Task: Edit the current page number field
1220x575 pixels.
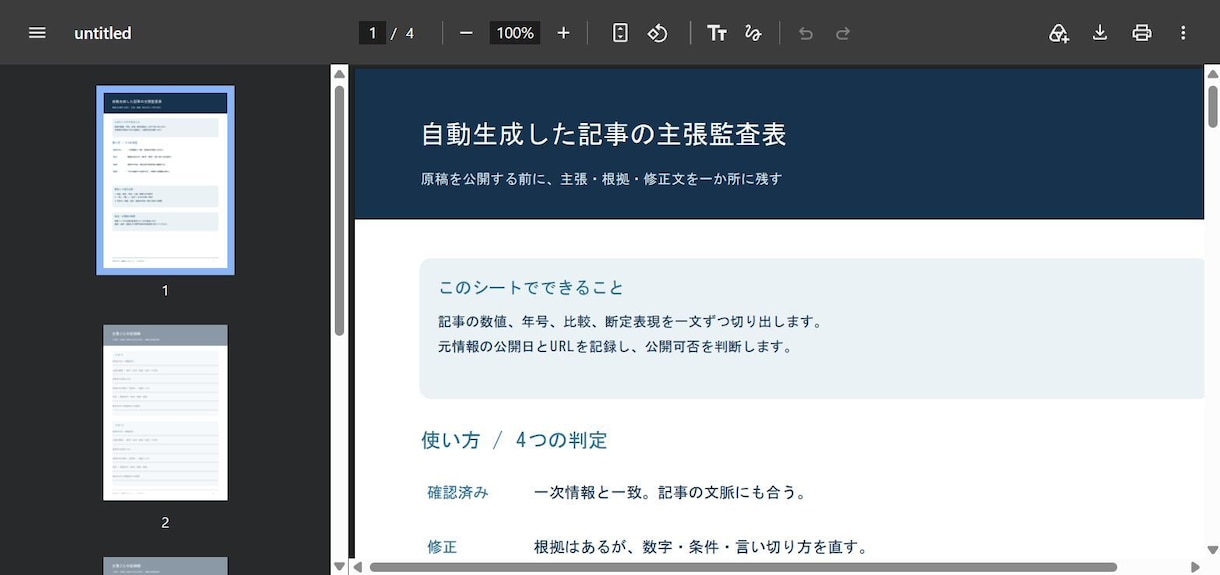Action: (372, 33)
